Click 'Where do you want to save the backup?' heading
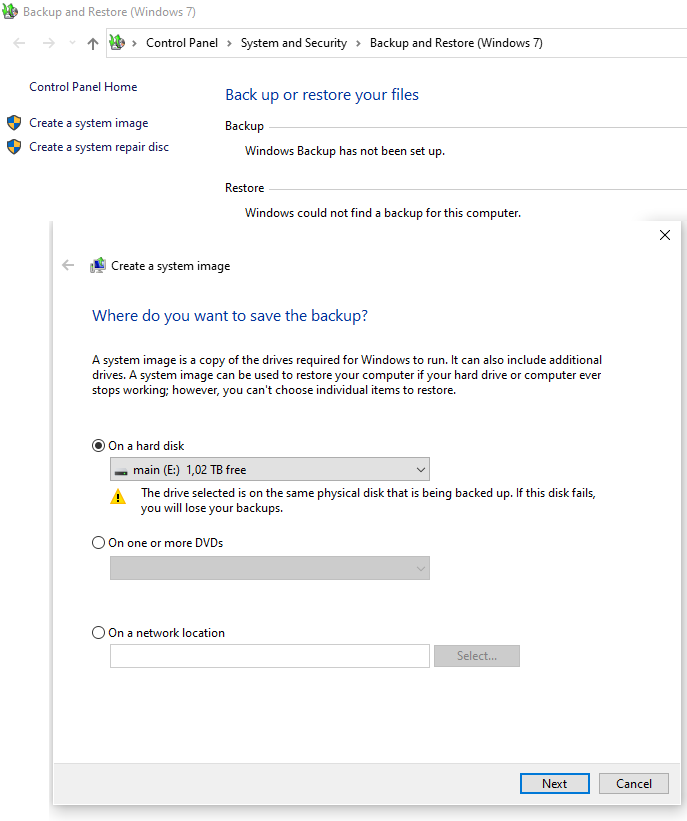This screenshot has height=821, width=687. click(x=230, y=316)
